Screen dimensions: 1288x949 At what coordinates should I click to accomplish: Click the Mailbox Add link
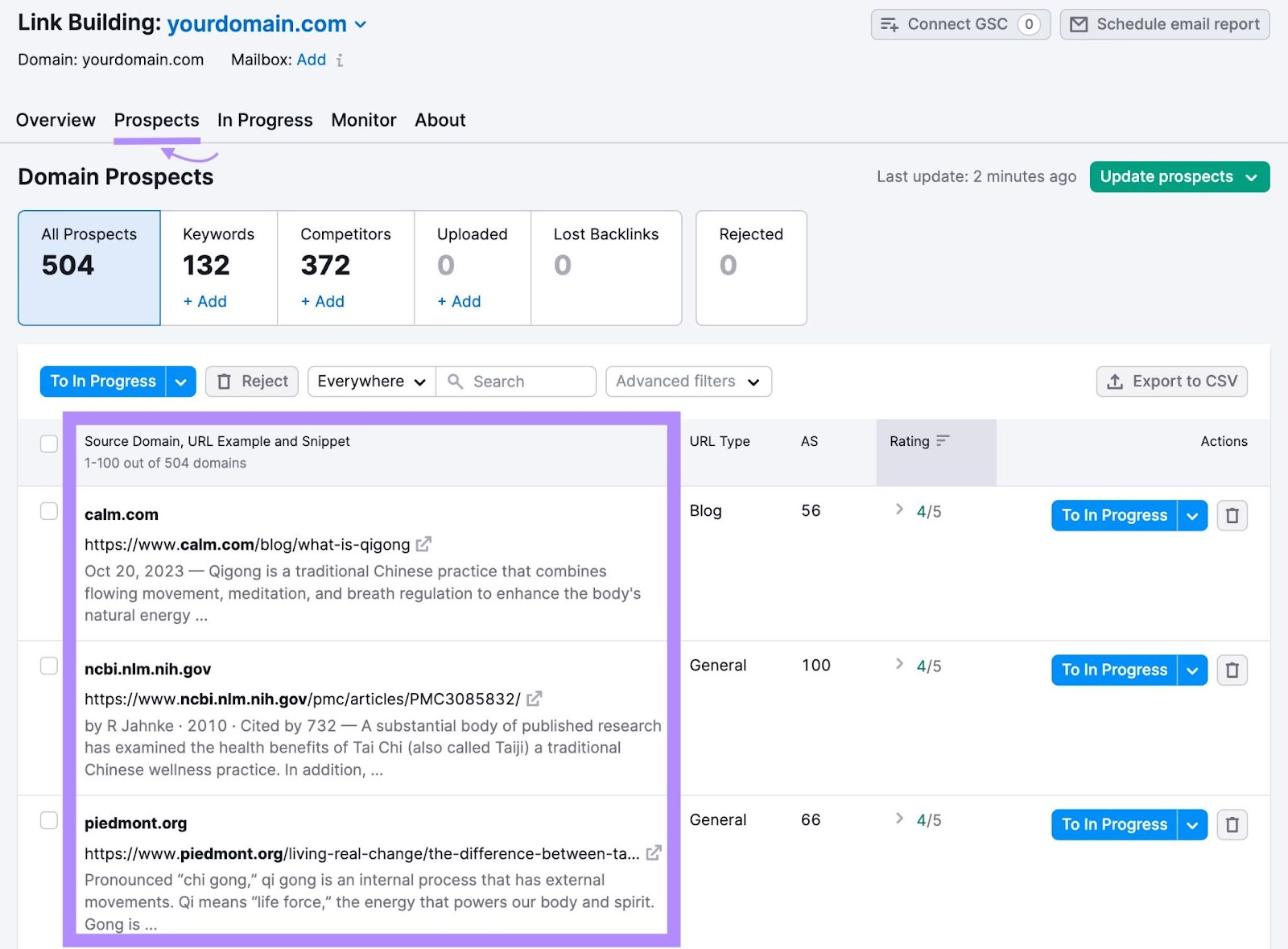(x=311, y=60)
